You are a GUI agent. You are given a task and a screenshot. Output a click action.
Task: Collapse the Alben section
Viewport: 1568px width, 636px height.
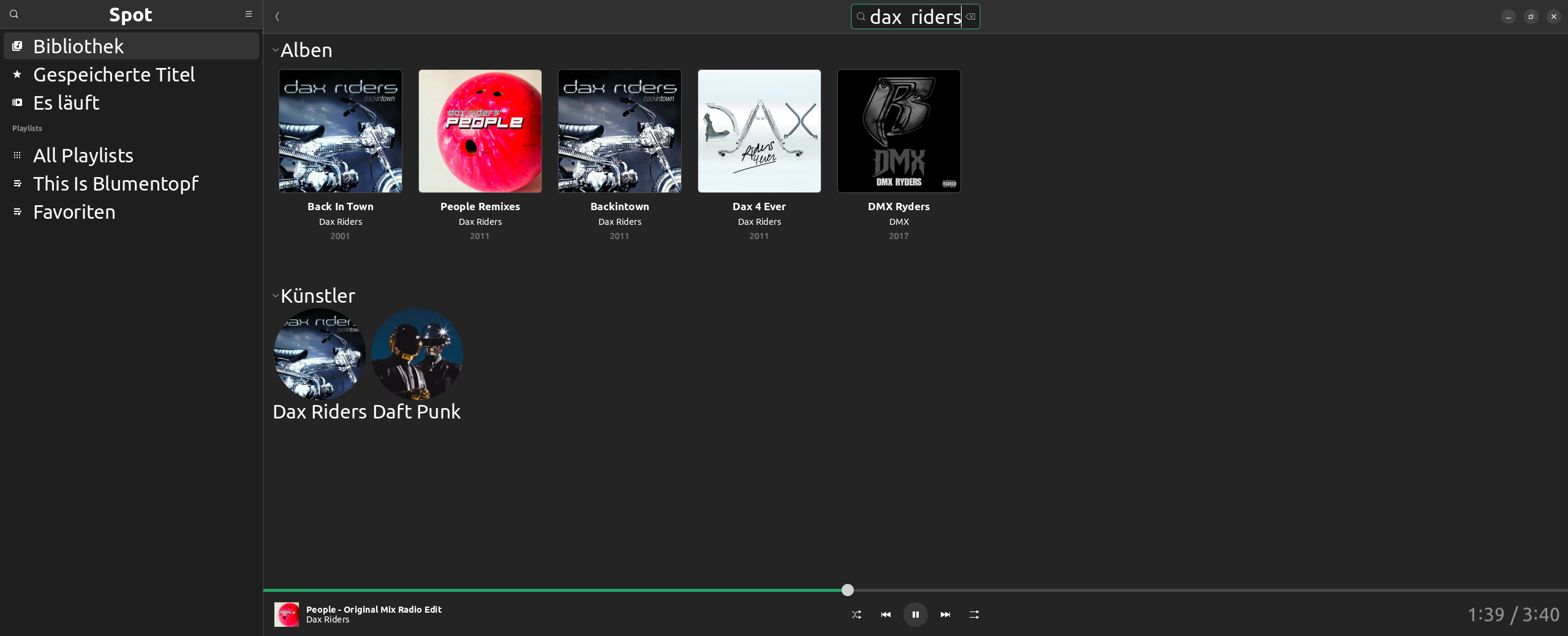[x=276, y=50]
